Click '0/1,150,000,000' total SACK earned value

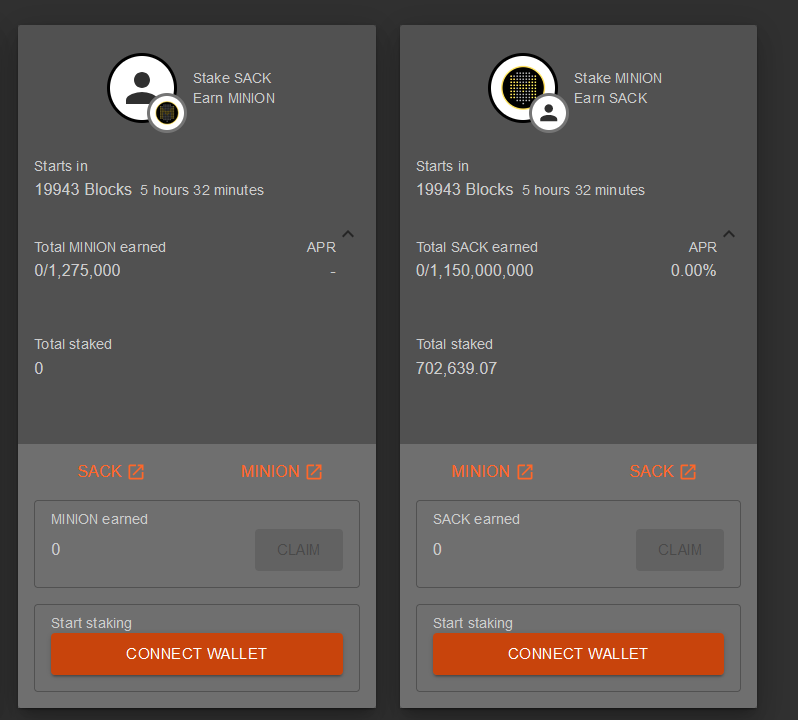pos(474,270)
